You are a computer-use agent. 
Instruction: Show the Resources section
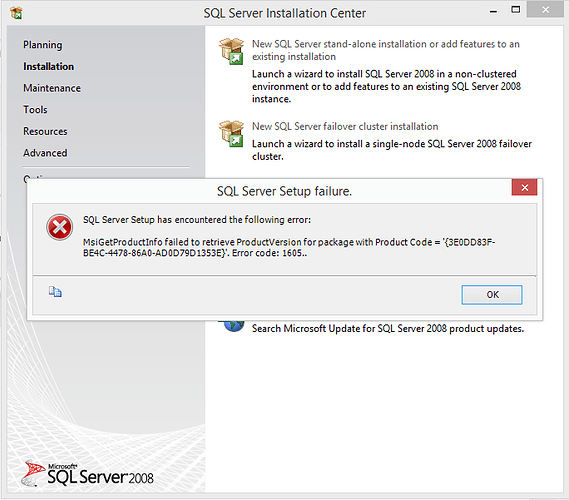coord(45,131)
